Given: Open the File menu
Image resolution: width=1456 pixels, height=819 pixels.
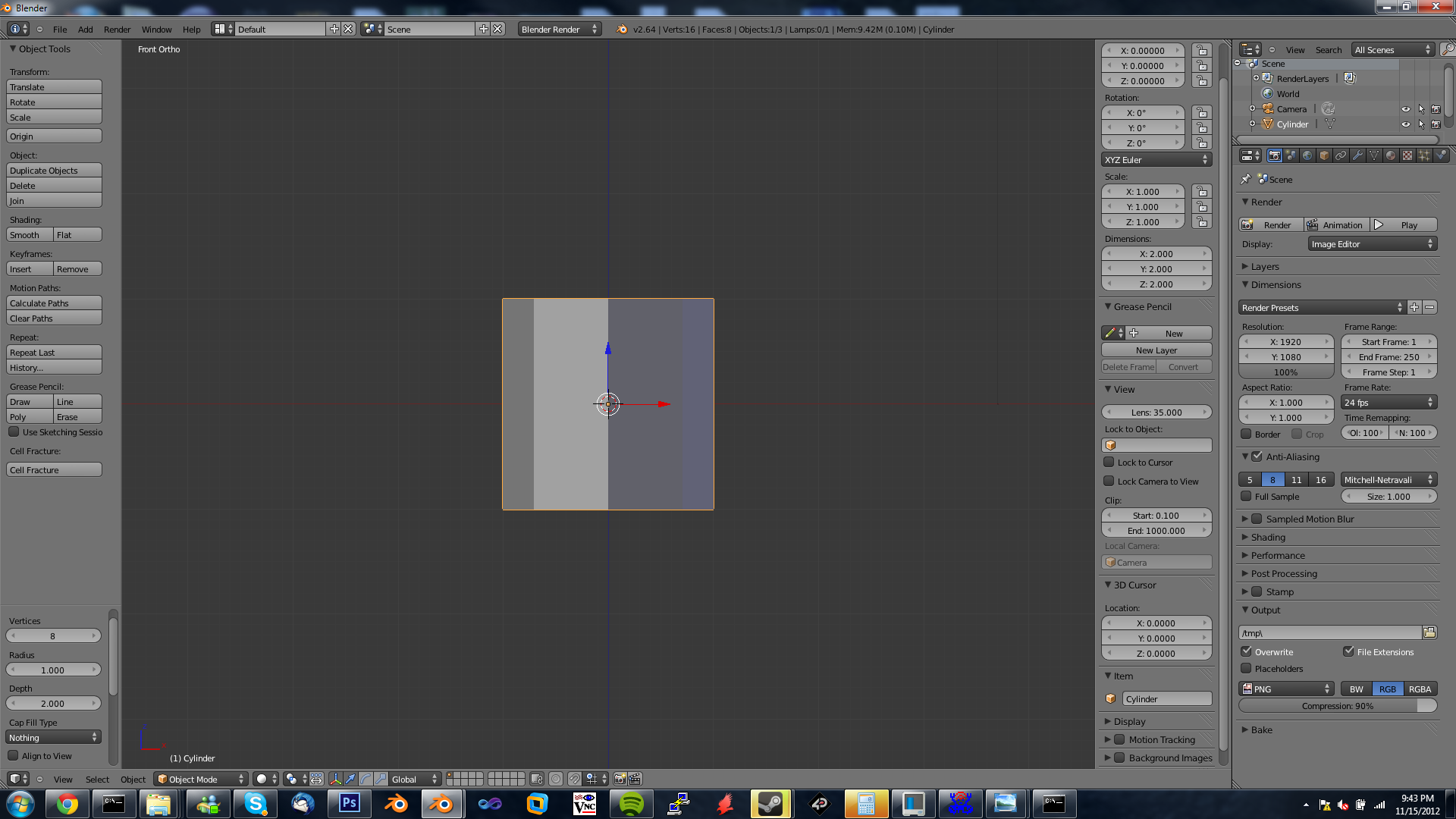Looking at the screenshot, I should pos(60,29).
